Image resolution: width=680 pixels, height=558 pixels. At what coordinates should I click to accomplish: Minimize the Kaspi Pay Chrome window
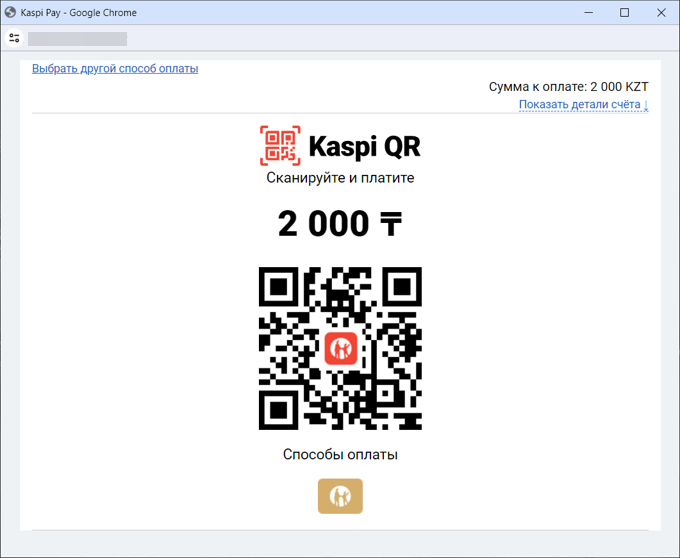[x=588, y=13]
